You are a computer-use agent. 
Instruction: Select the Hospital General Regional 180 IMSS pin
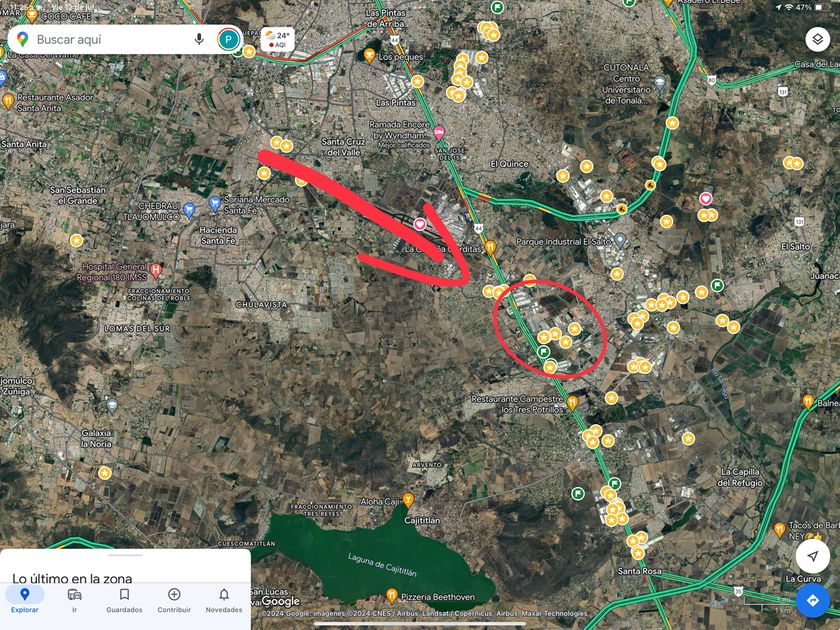[x=156, y=271]
